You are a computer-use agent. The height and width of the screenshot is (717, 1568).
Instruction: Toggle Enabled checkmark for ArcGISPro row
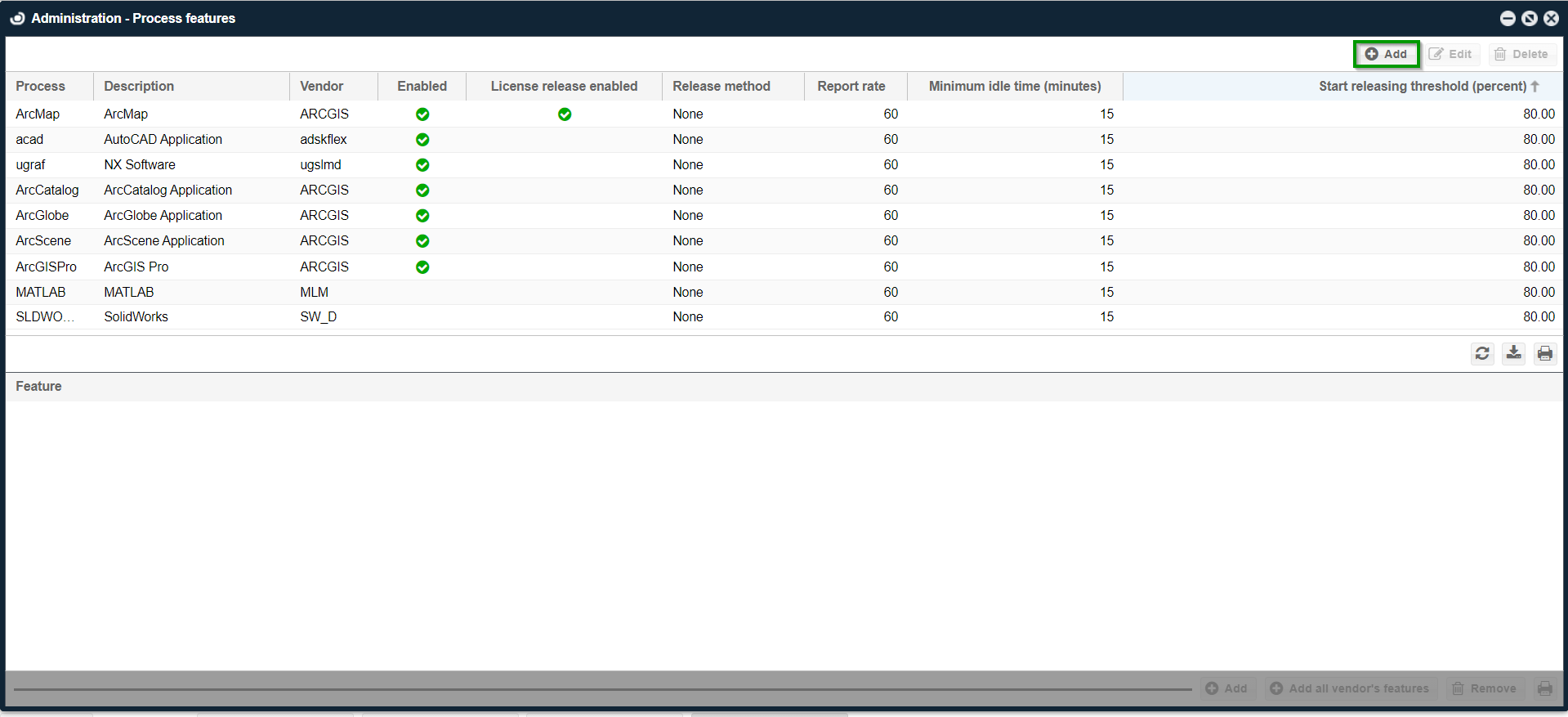[422, 267]
